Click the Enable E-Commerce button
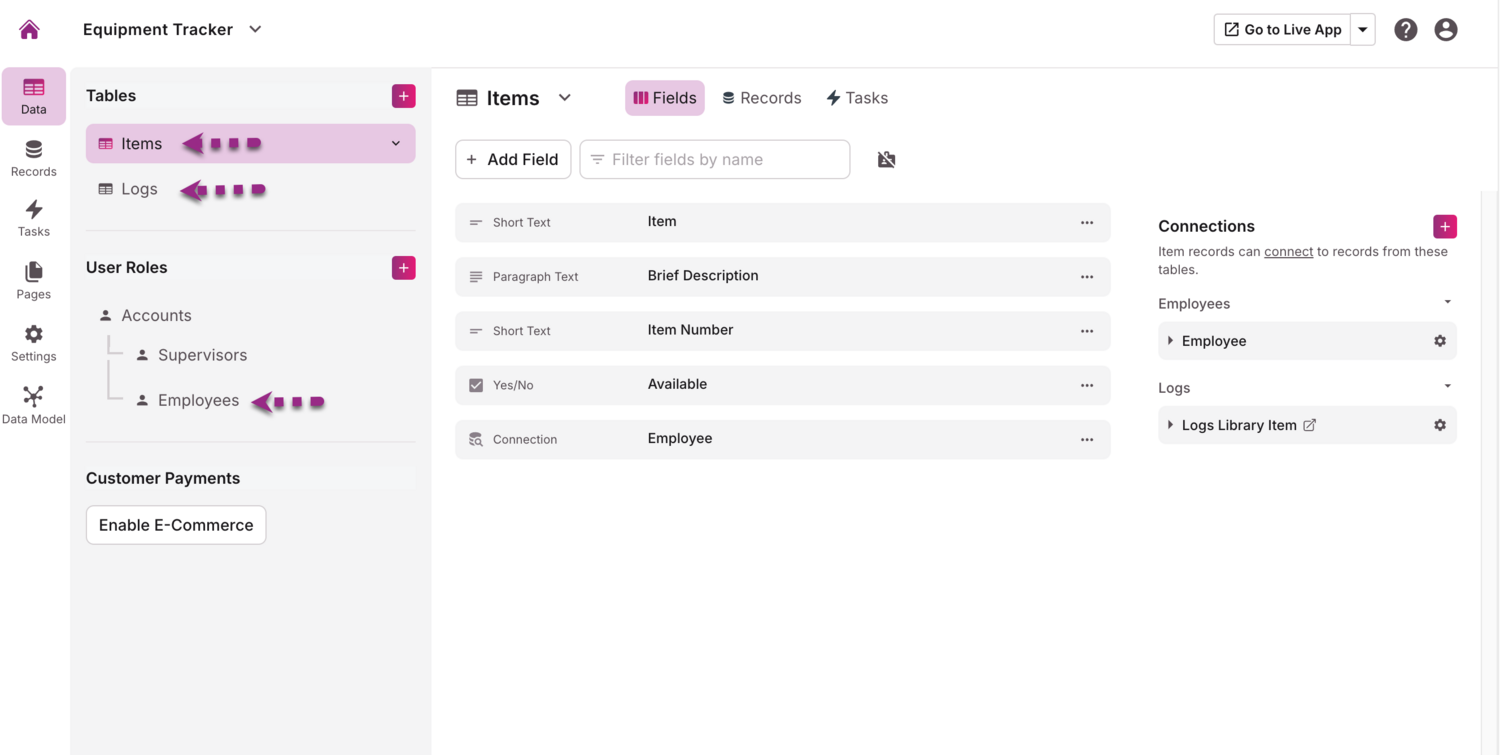This screenshot has width=1500, height=755. point(176,525)
